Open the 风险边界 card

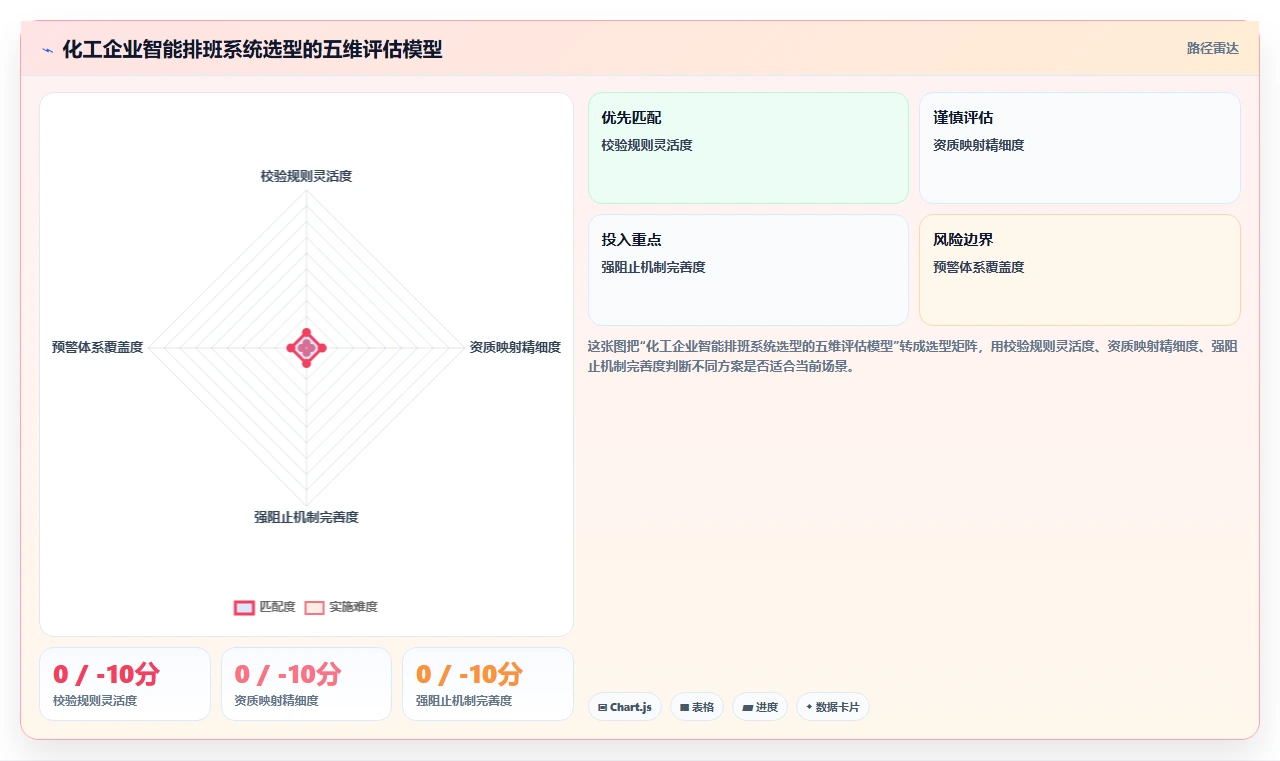pyautogui.click(x=1079, y=270)
